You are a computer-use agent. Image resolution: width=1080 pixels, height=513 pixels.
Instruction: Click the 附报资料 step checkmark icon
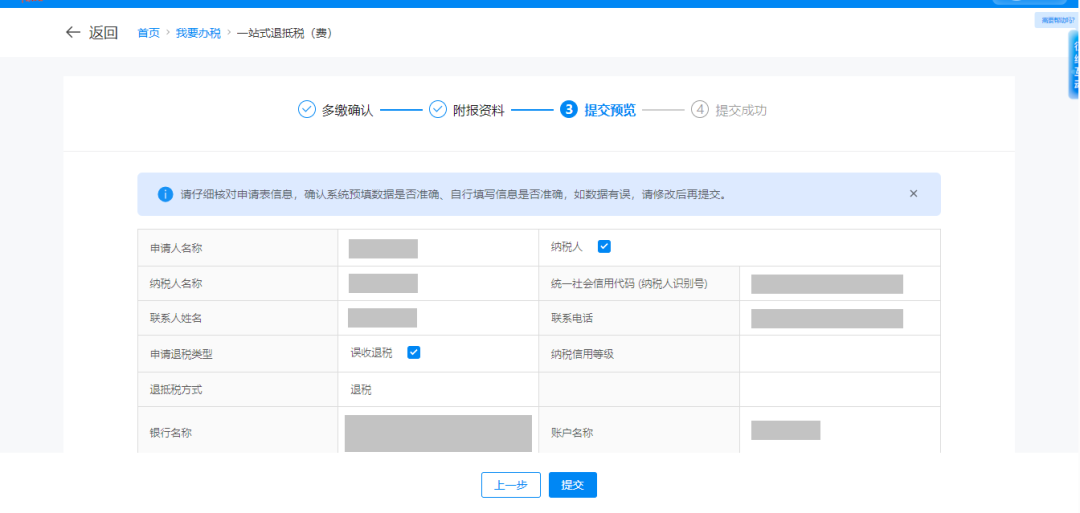(x=438, y=109)
